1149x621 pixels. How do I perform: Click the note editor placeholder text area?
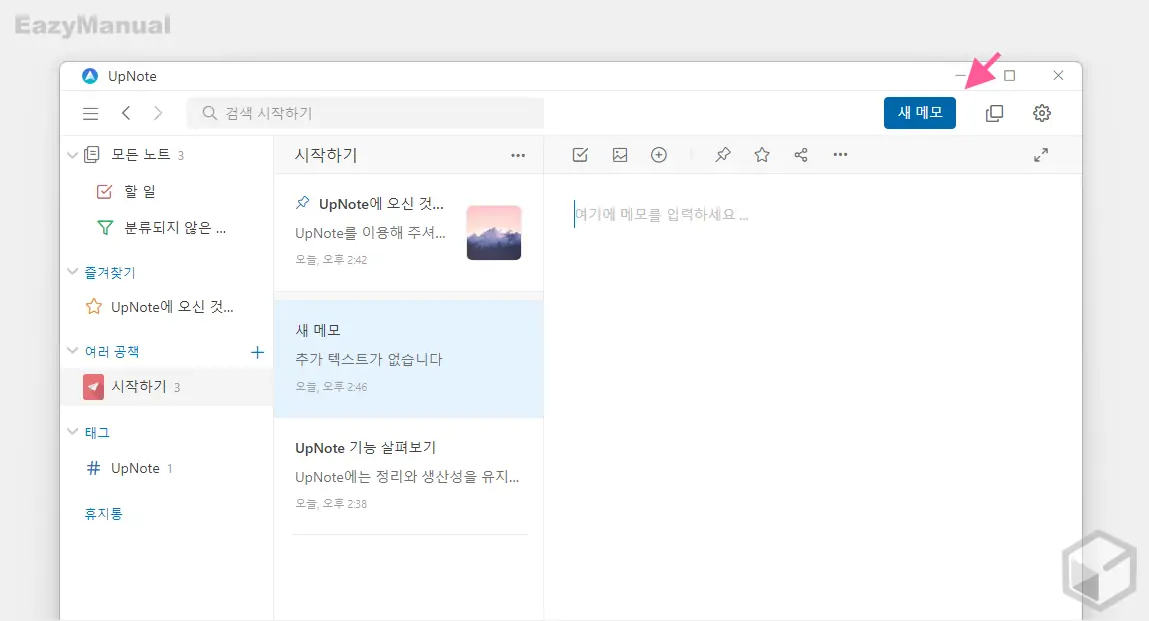[x=662, y=215]
